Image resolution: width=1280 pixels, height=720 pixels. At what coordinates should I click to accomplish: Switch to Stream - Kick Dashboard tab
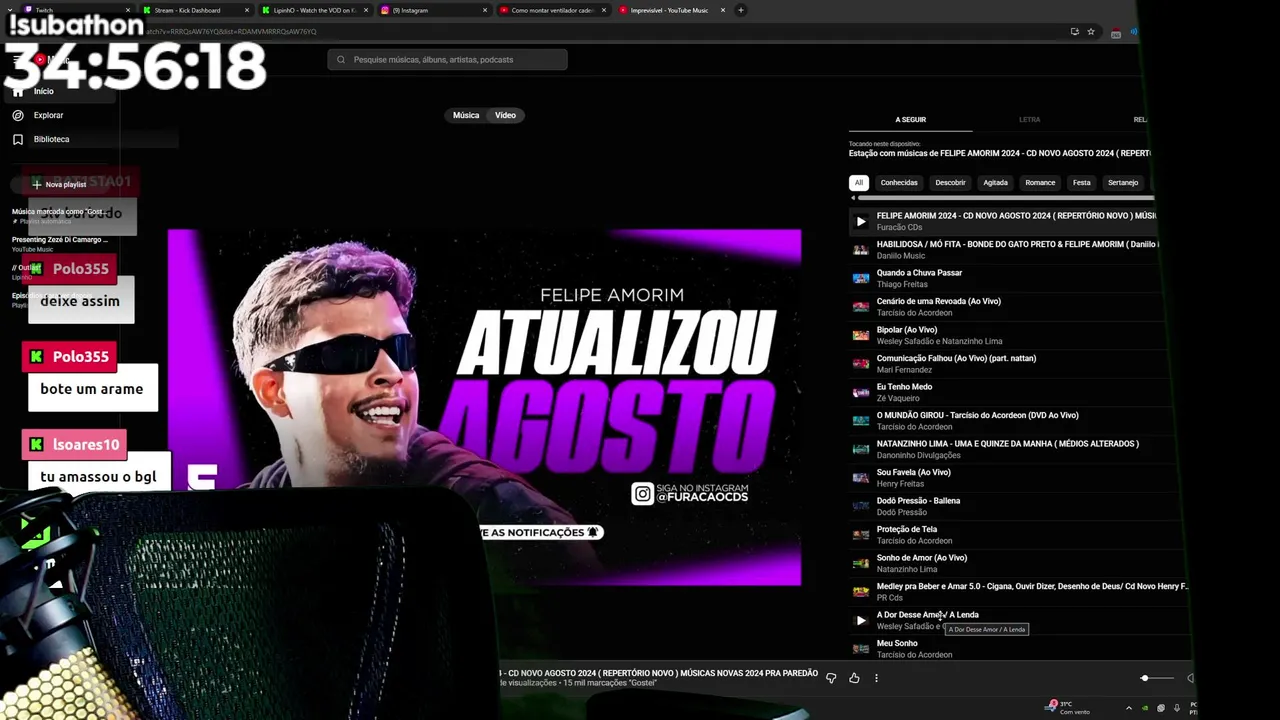point(195,10)
